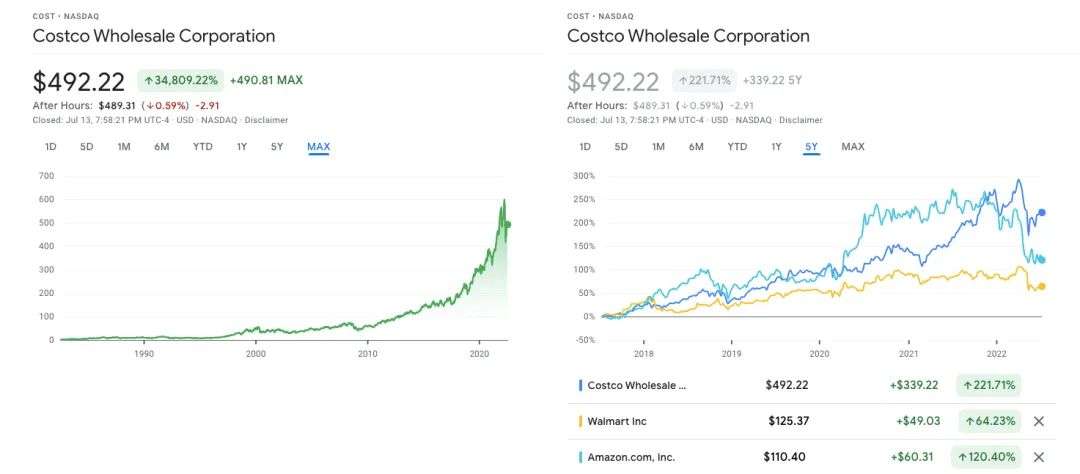The width and height of the screenshot is (1080, 474).
Task: Click the 34,809.22% gain badge
Action: click(x=179, y=81)
